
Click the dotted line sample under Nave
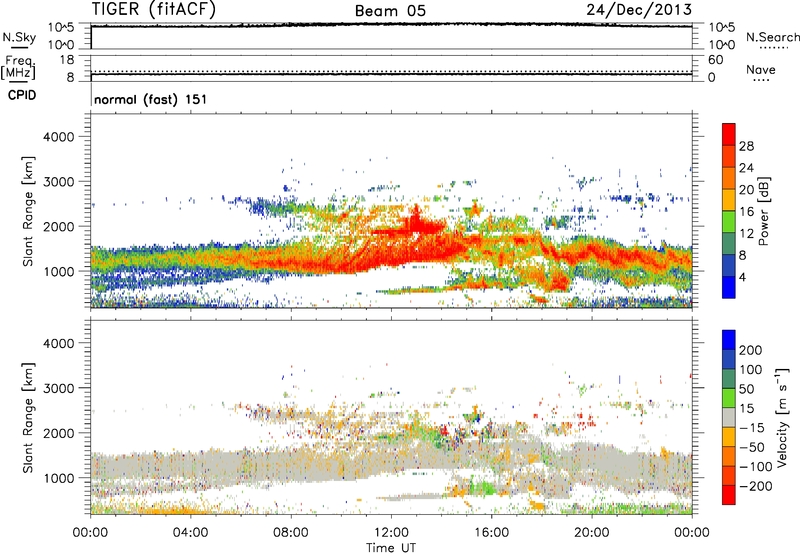(762, 80)
